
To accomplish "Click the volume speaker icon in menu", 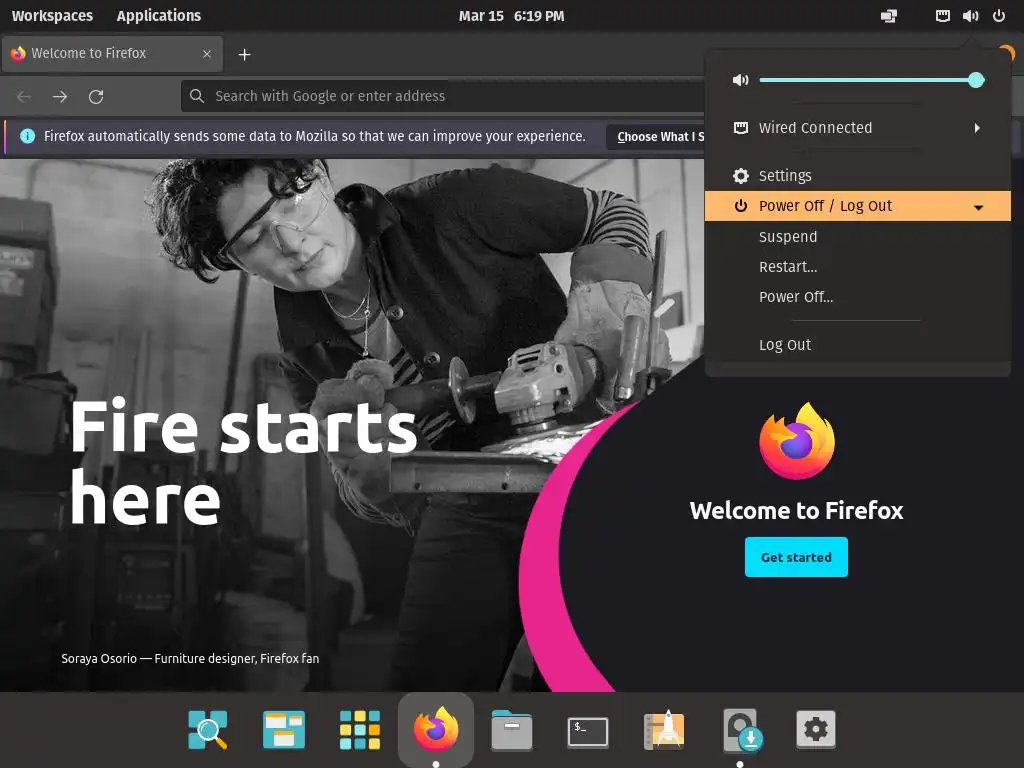I will click(x=741, y=80).
